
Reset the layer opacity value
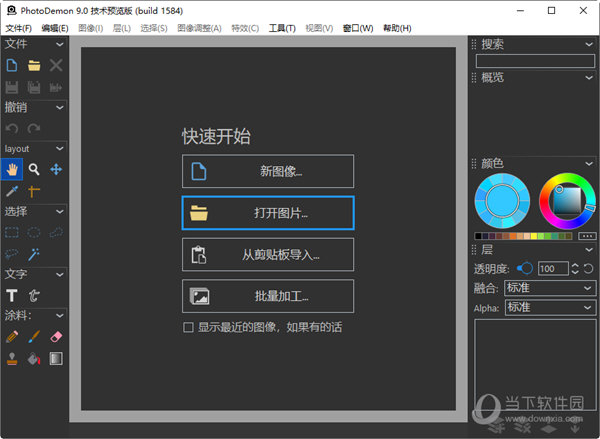coord(589,269)
